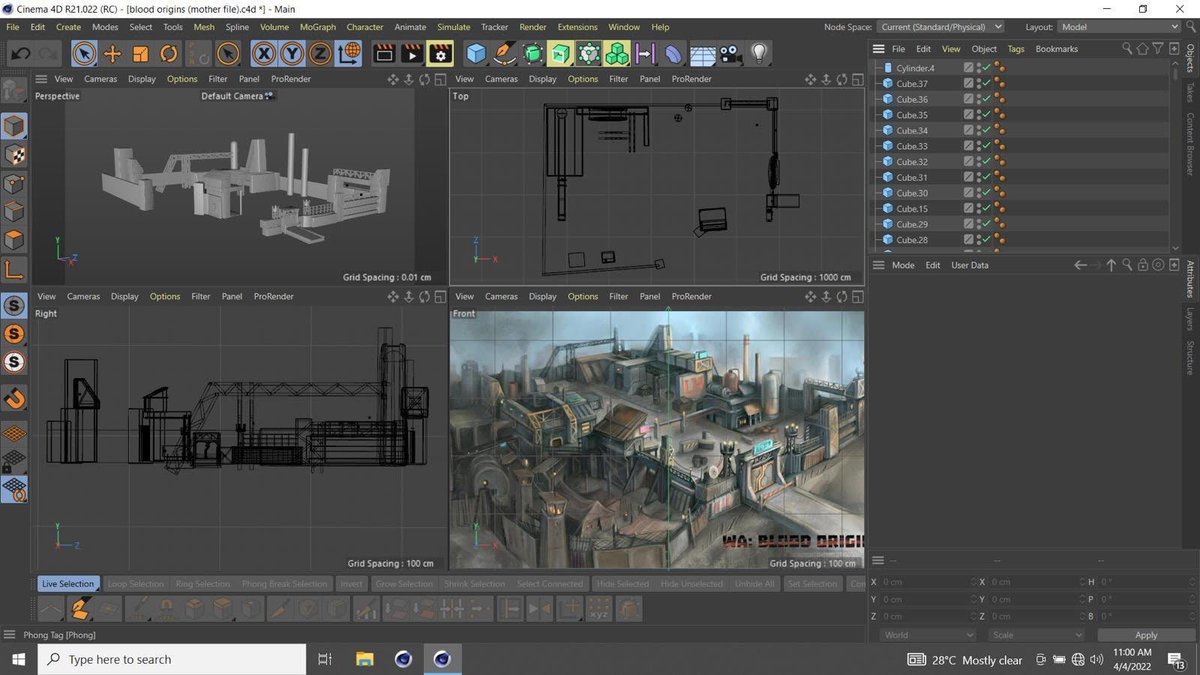Toggle Cylinder.4 green enable checkmark

985,68
